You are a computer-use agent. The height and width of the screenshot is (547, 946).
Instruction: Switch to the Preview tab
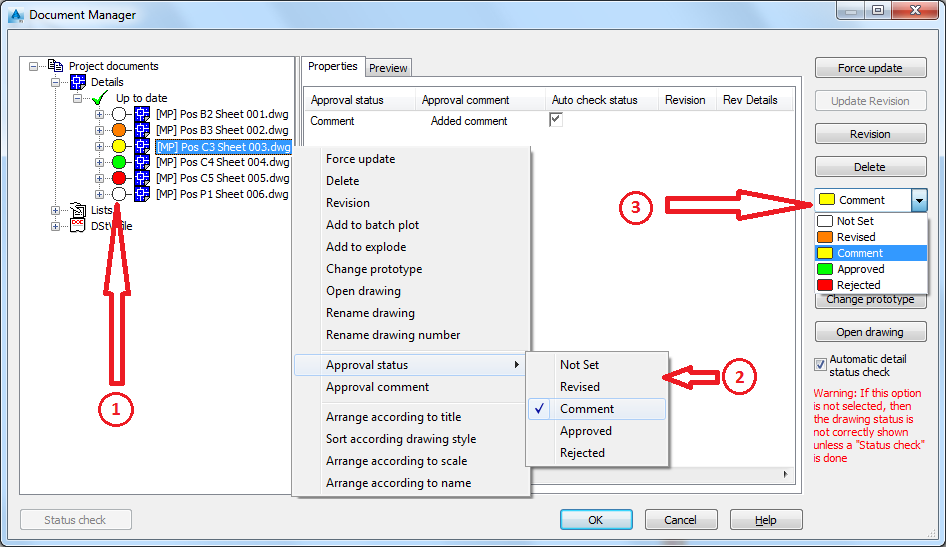[388, 68]
